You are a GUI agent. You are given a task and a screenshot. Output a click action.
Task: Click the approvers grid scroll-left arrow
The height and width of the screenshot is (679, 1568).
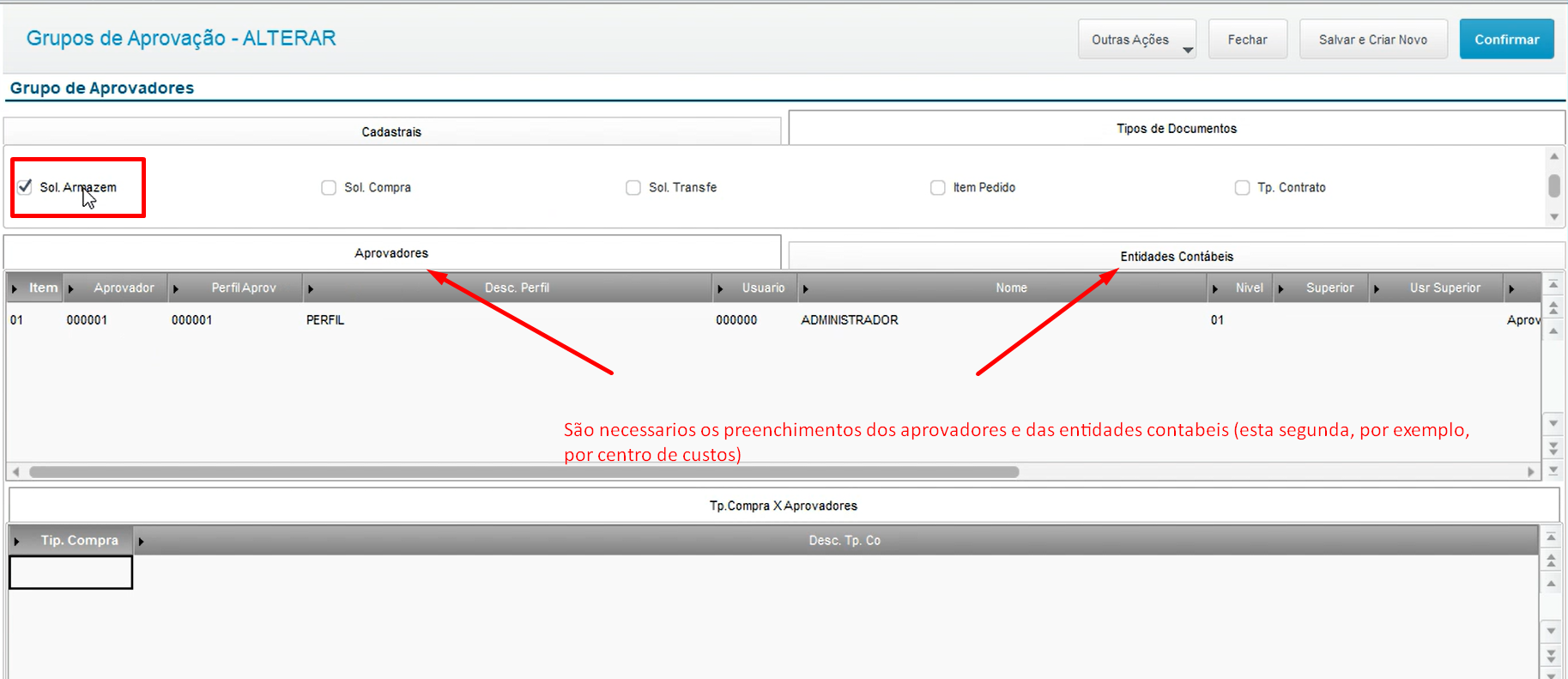[x=15, y=472]
